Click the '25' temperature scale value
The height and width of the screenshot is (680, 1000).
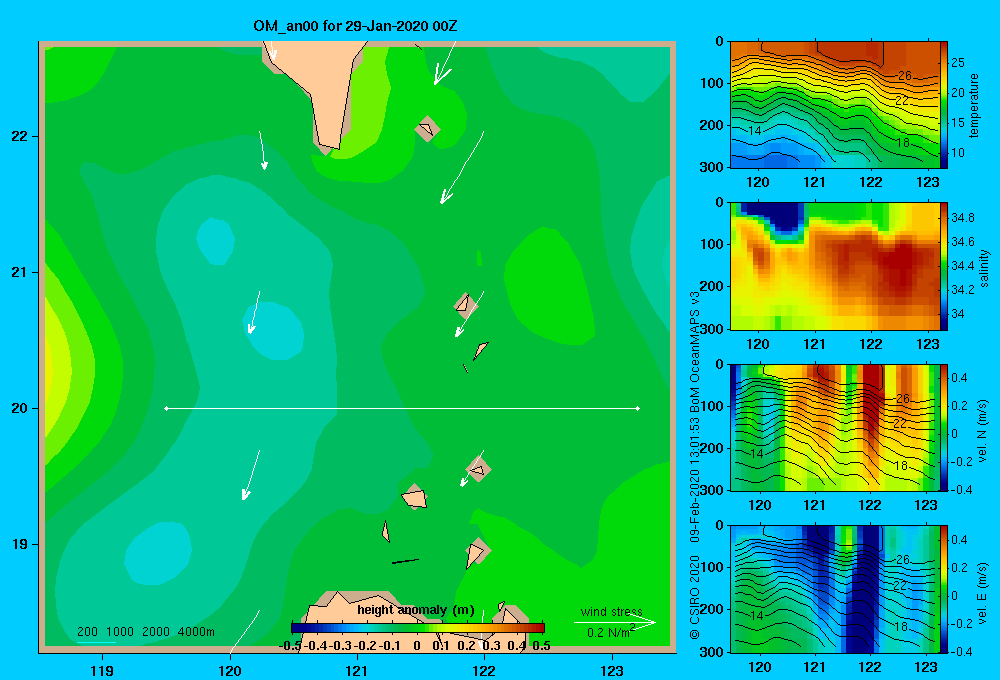tap(958, 63)
